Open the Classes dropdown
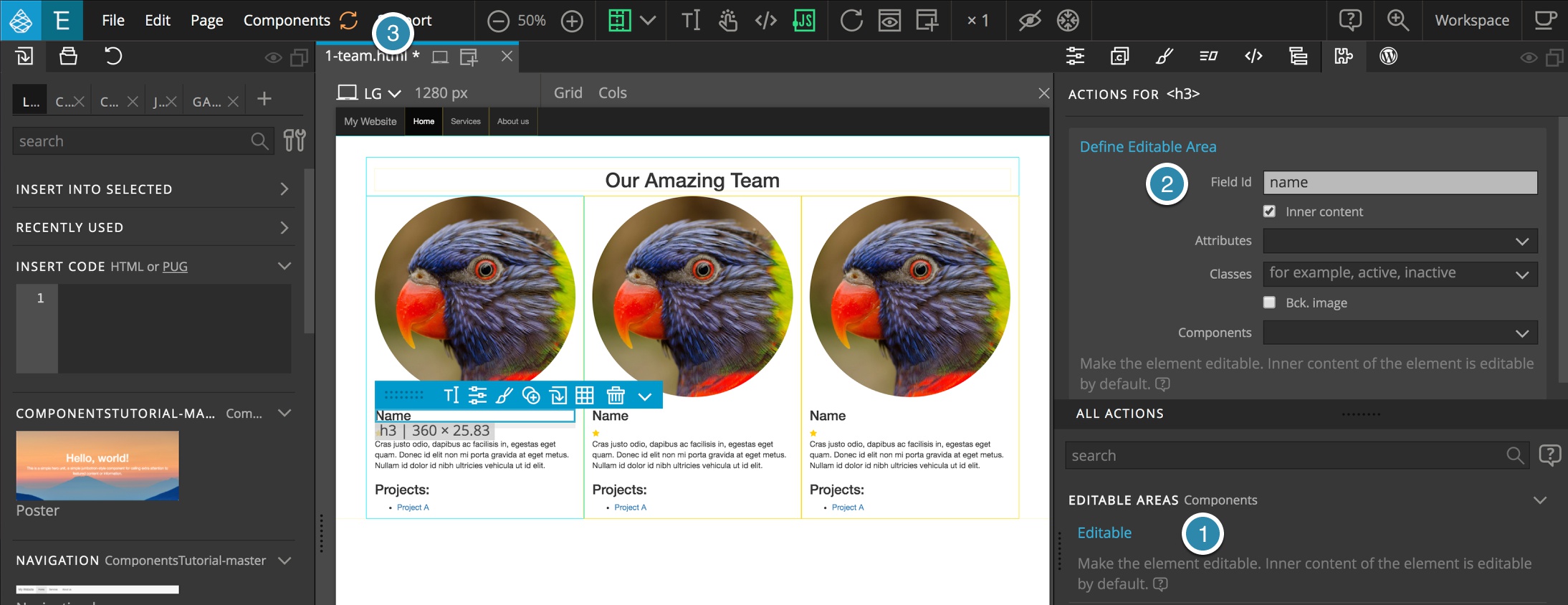Image resolution: width=1568 pixels, height=605 pixels. [1400, 274]
